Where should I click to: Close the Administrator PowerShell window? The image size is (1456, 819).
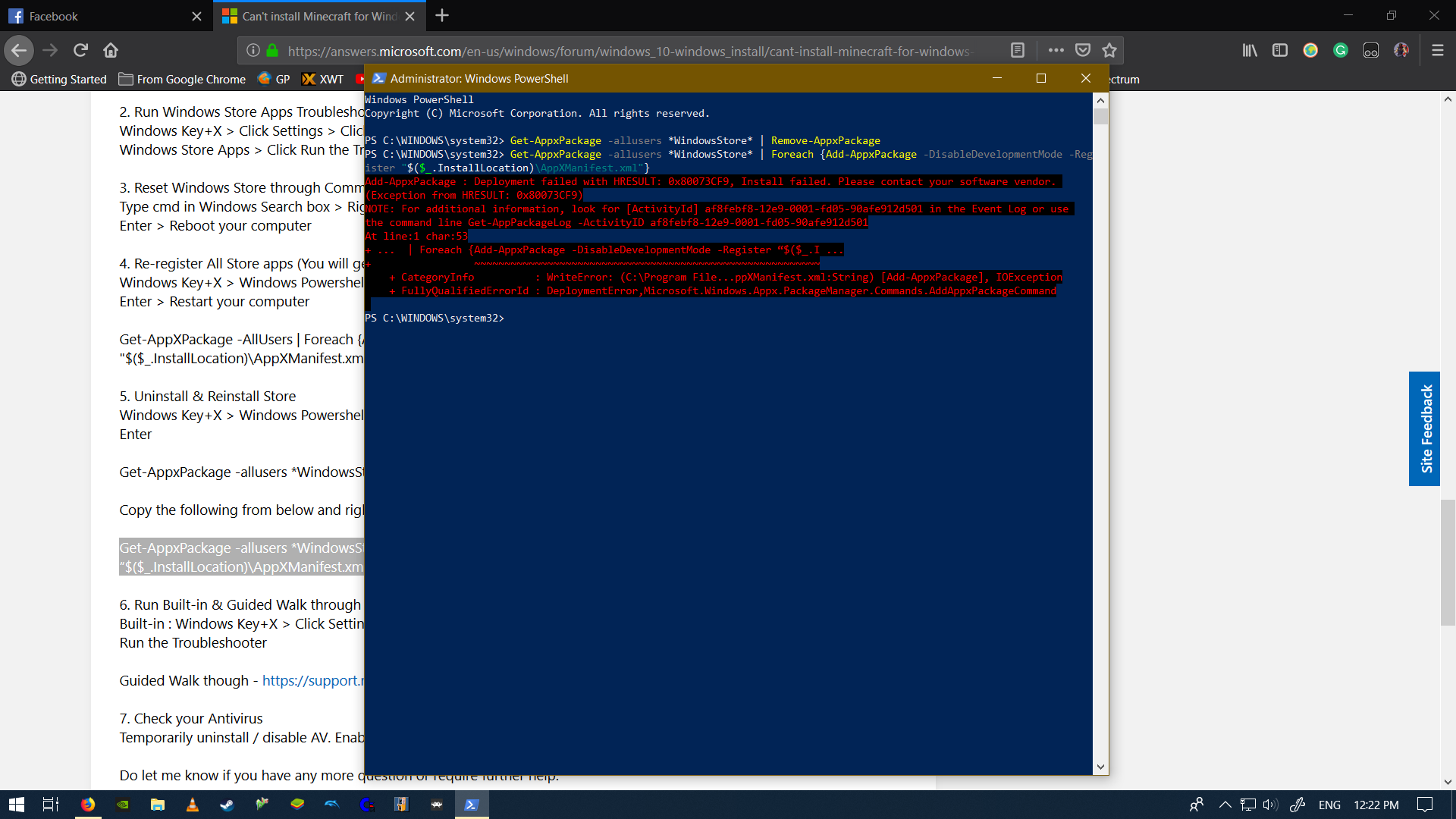1086,78
